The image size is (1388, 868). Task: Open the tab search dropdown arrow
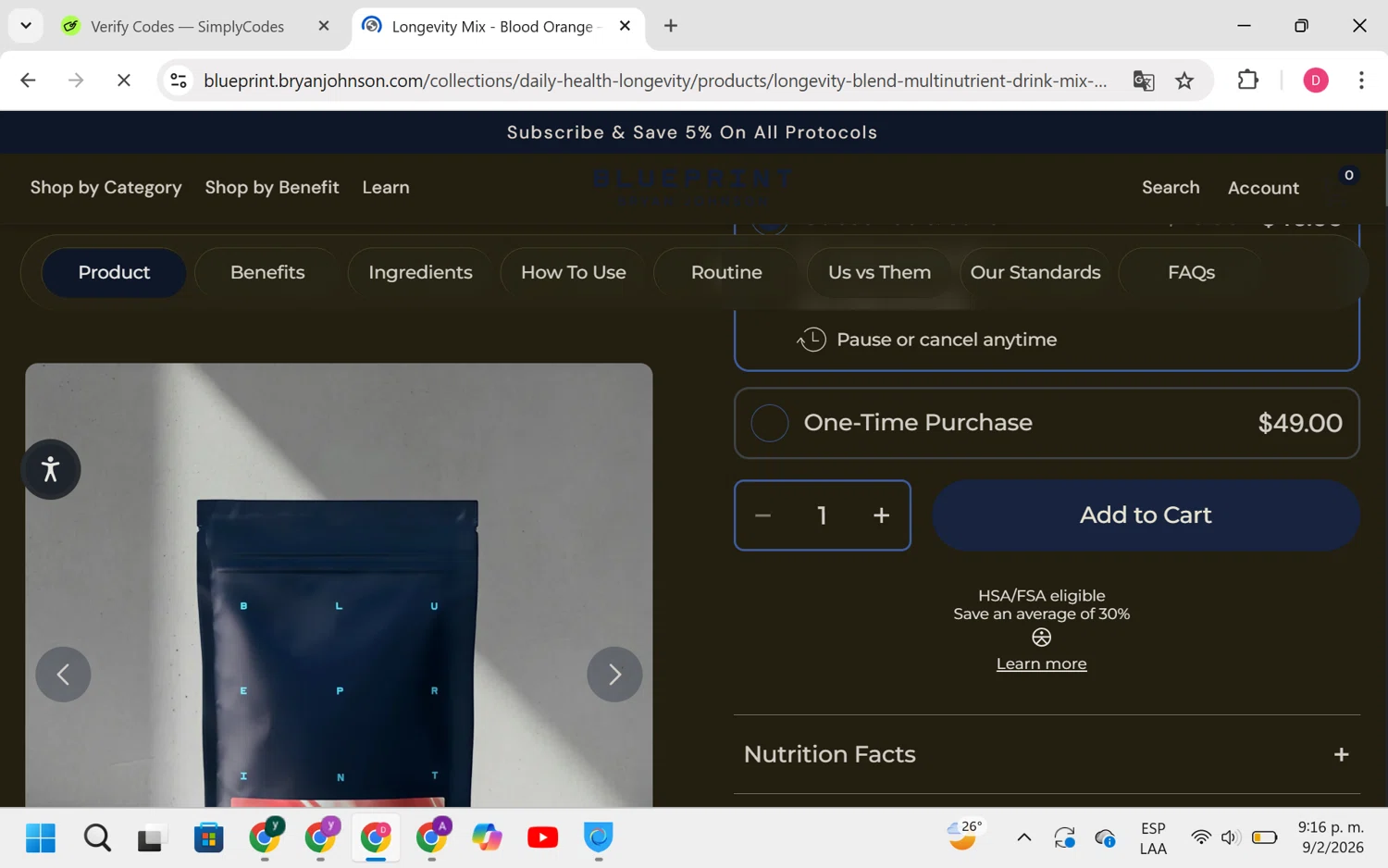(x=26, y=26)
